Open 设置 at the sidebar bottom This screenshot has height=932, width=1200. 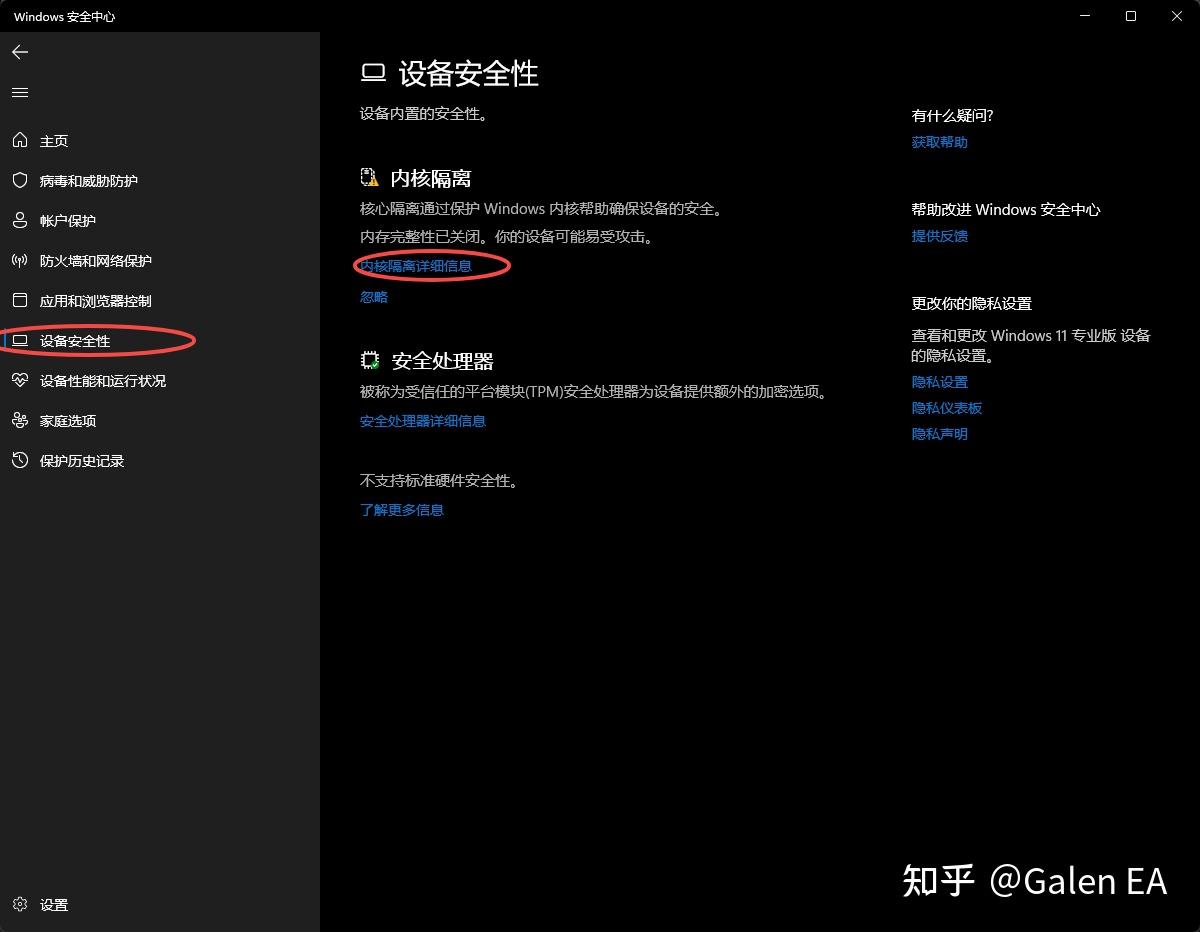click(160, 904)
